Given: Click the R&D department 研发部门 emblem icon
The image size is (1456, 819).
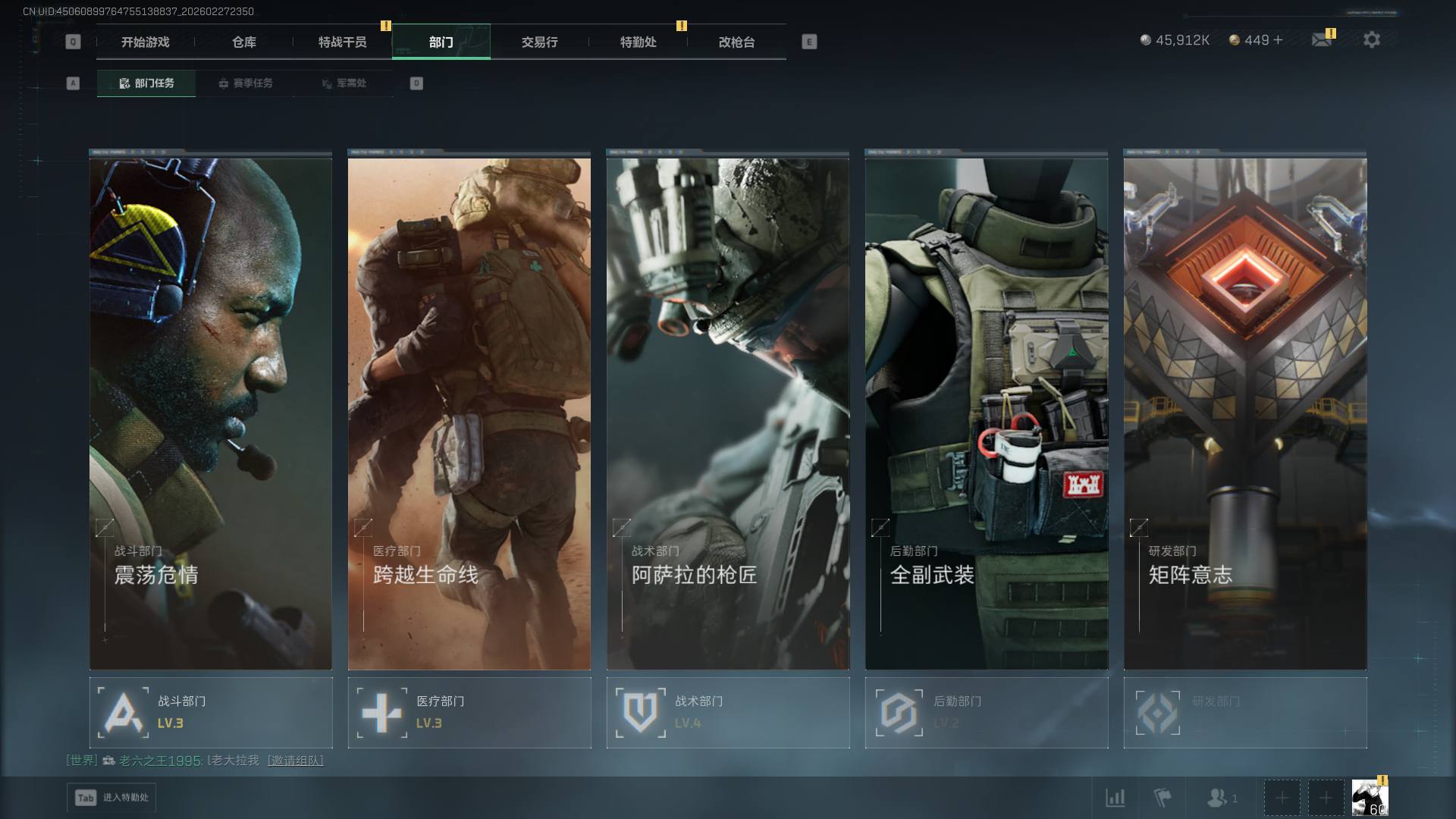Looking at the screenshot, I should coord(1157,712).
